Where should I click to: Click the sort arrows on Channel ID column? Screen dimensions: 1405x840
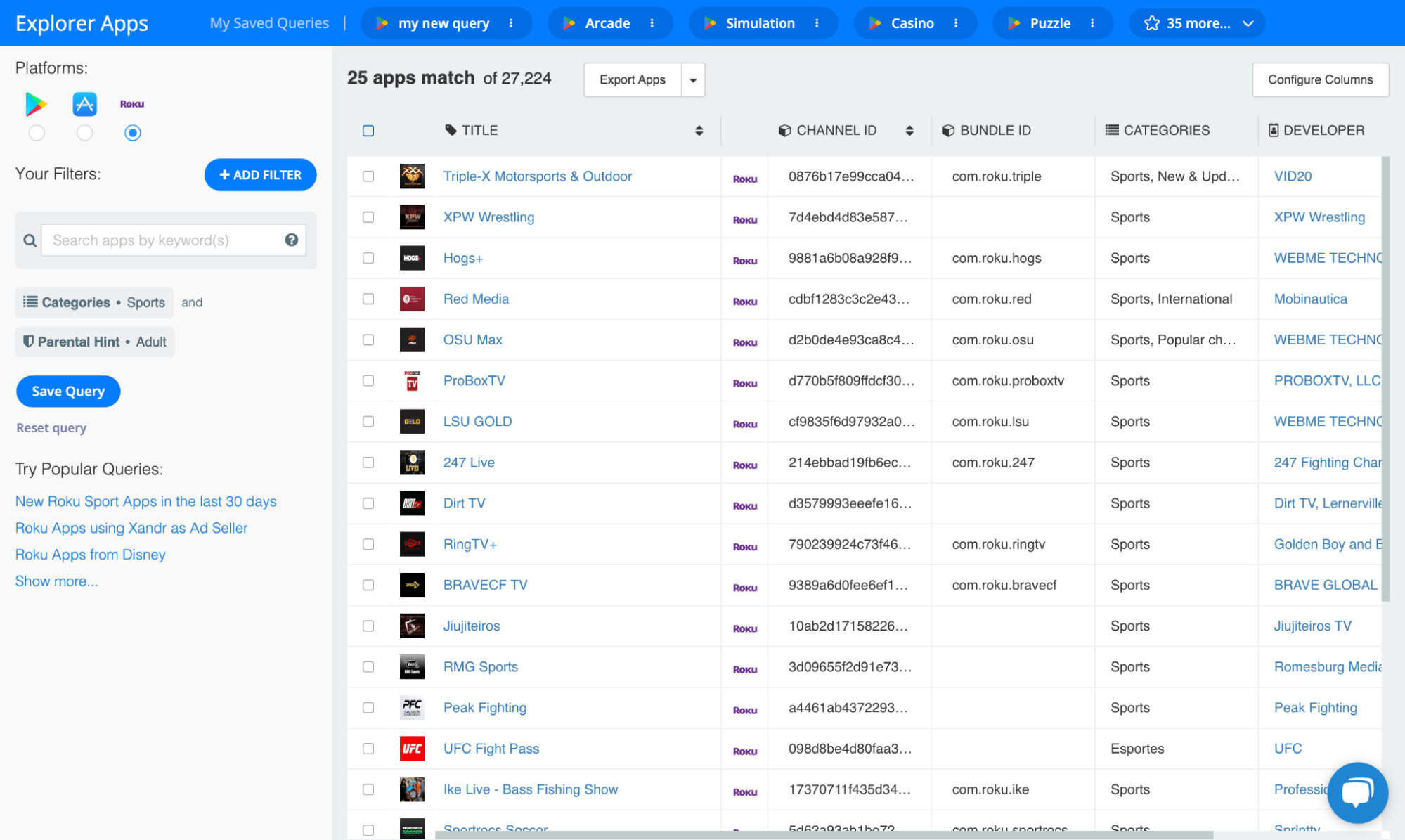(909, 131)
